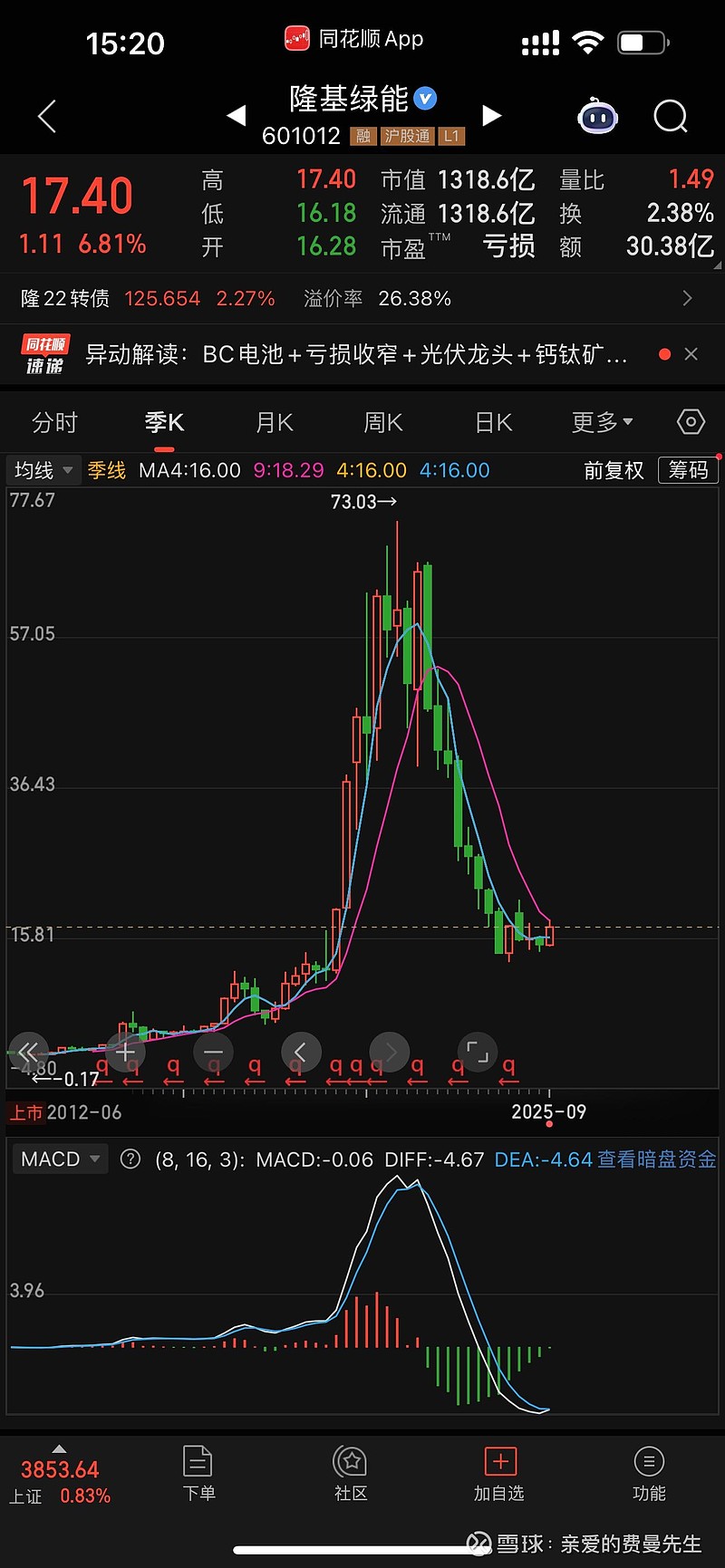Screen dimensions: 725x1568
Task: Tap the magenta 9:18.29 MA value
Action: (x=288, y=470)
